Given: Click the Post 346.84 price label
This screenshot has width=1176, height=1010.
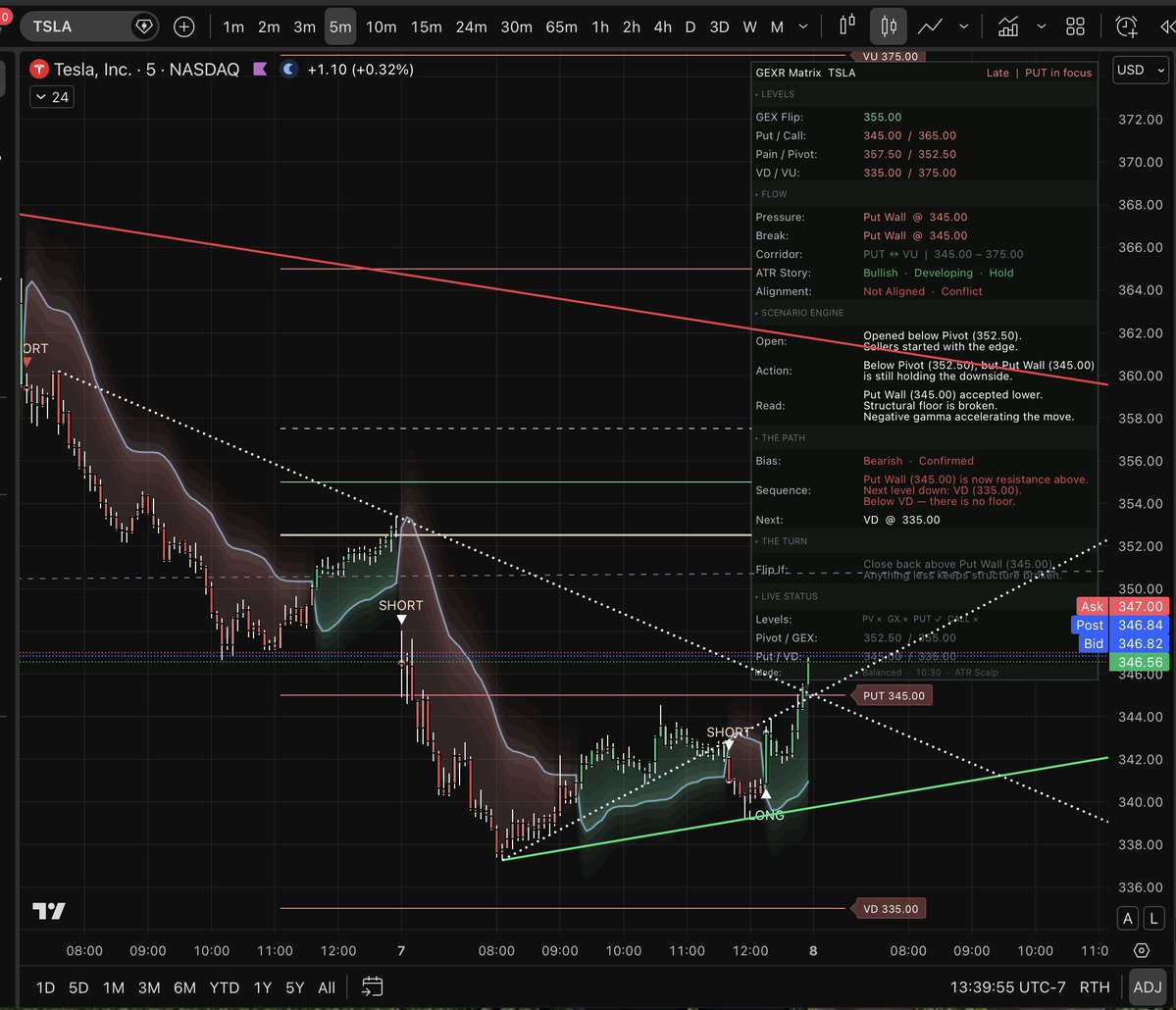Looking at the screenshot, I should (x=1120, y=625).
